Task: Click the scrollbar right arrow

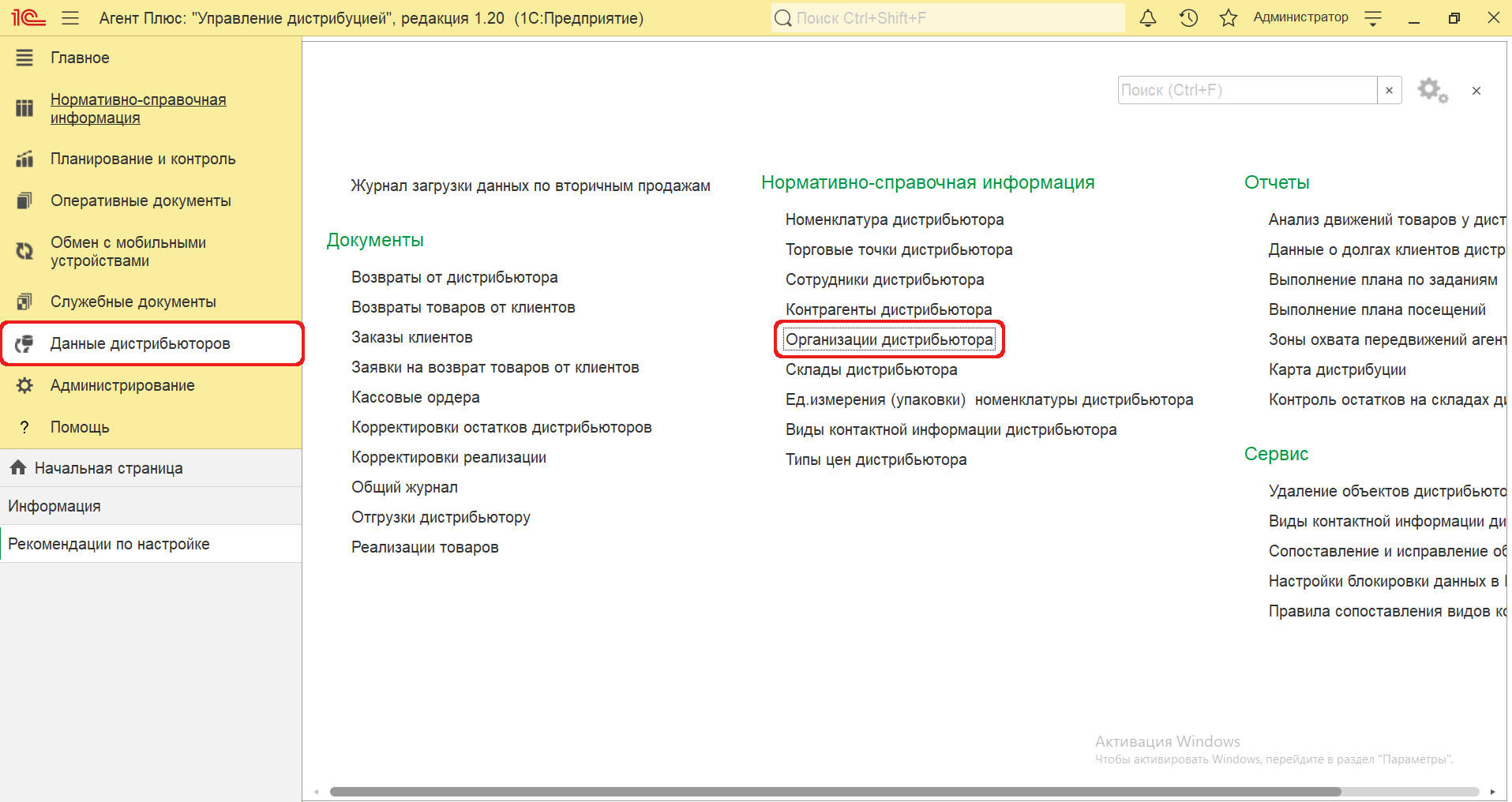Action: point(1492,792)
